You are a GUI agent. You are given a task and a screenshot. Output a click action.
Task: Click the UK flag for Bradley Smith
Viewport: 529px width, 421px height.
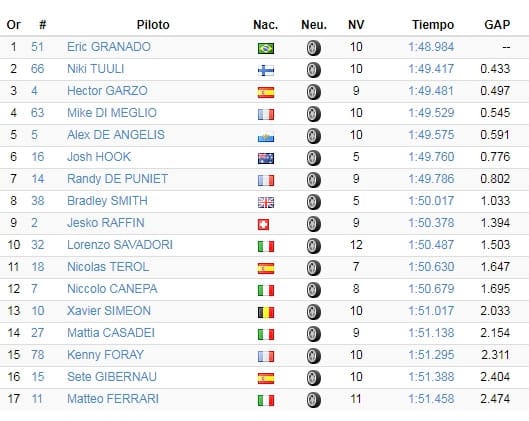266,202
